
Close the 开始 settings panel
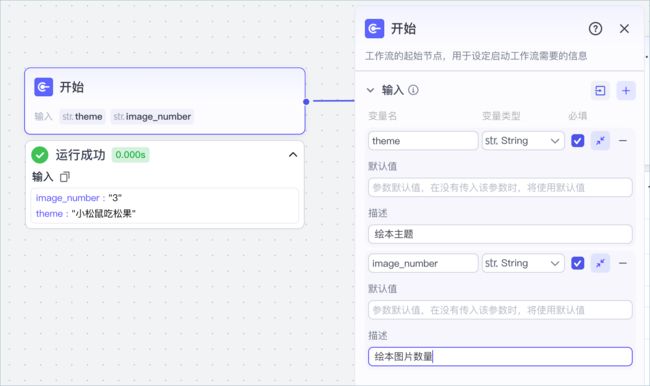pyautogui.click(x=624, y=29)
